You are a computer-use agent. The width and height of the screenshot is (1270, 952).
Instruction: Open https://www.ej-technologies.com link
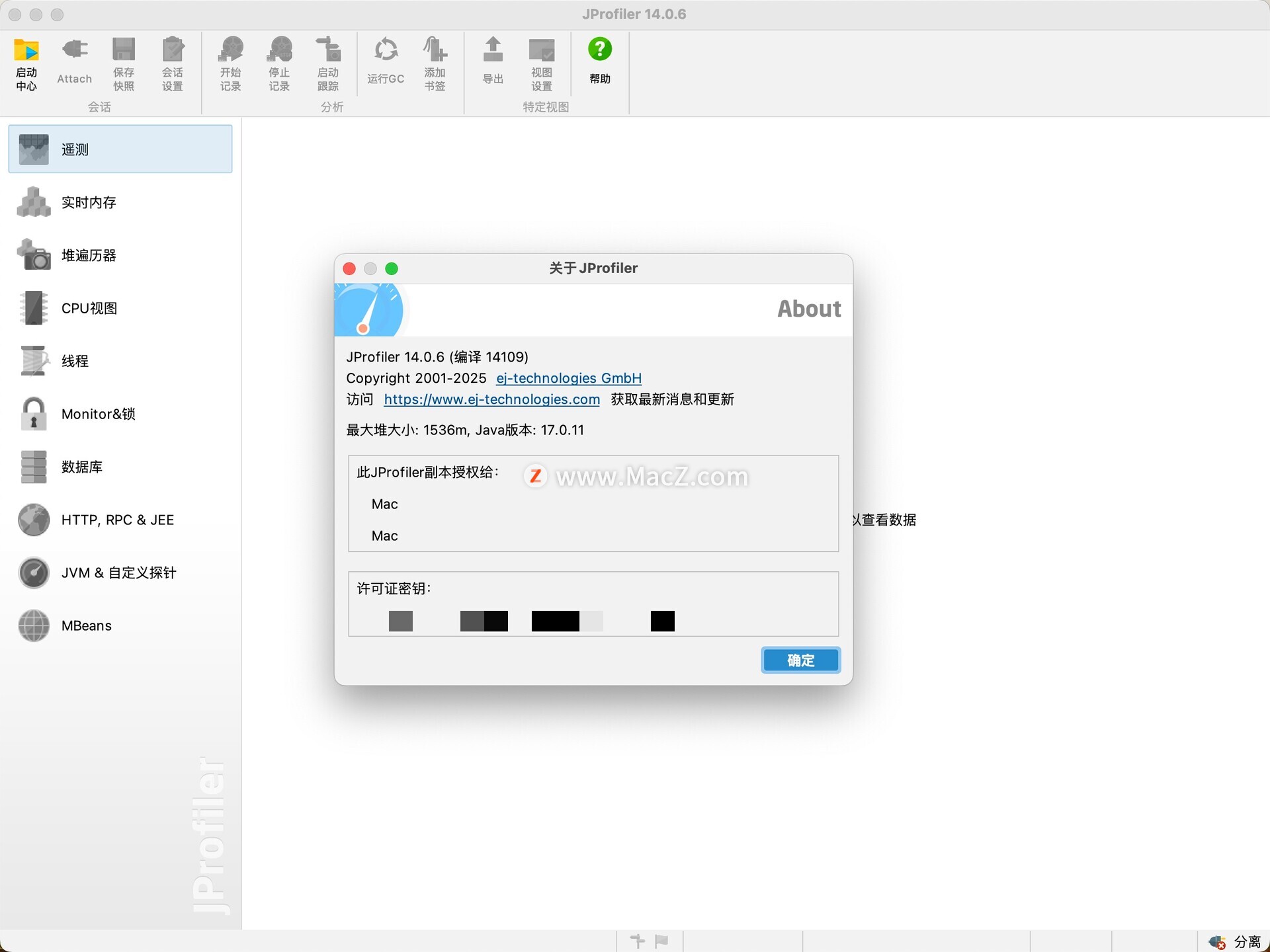[x=492, y=399]
